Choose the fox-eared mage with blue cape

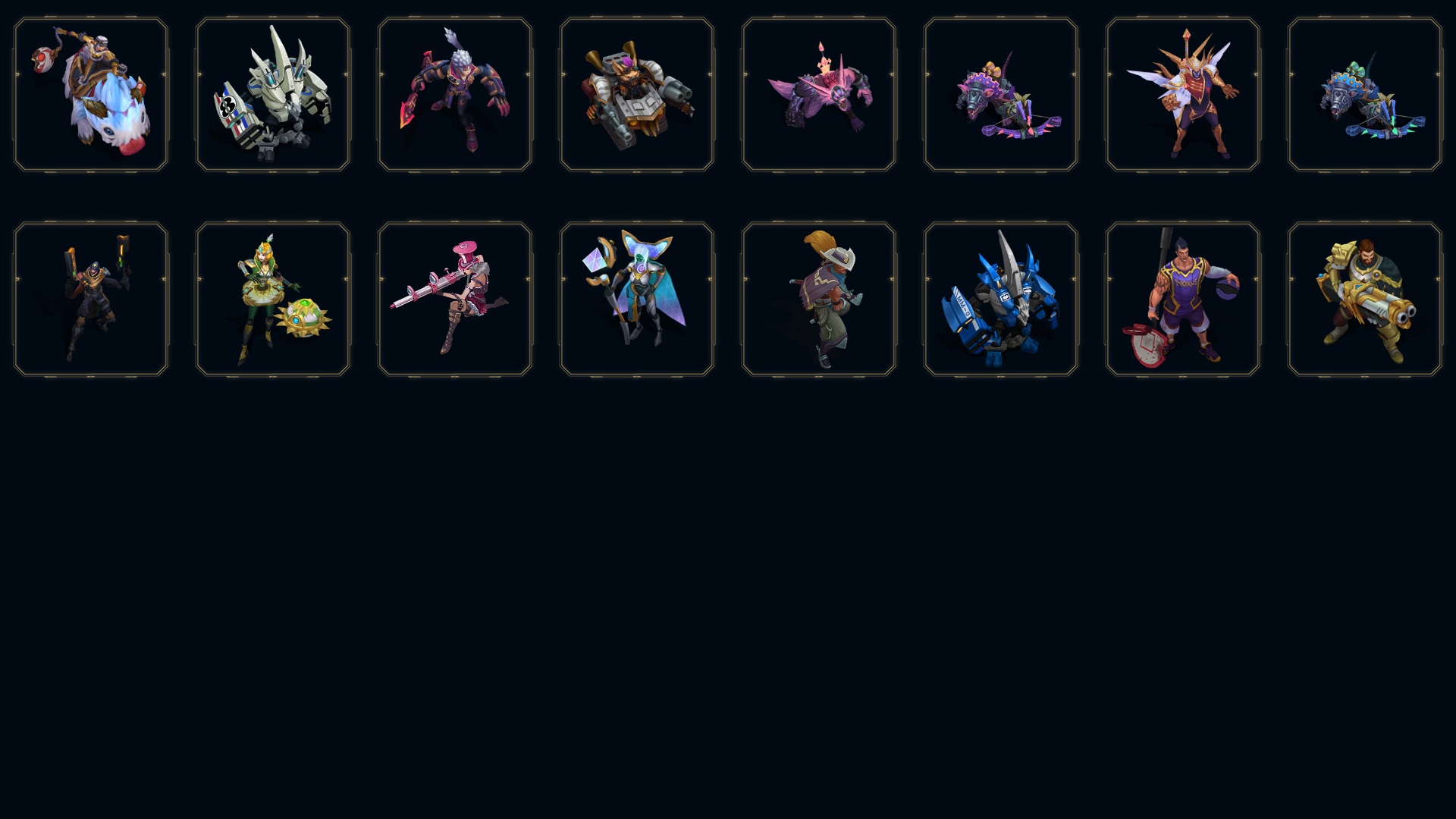click(637, 299)
